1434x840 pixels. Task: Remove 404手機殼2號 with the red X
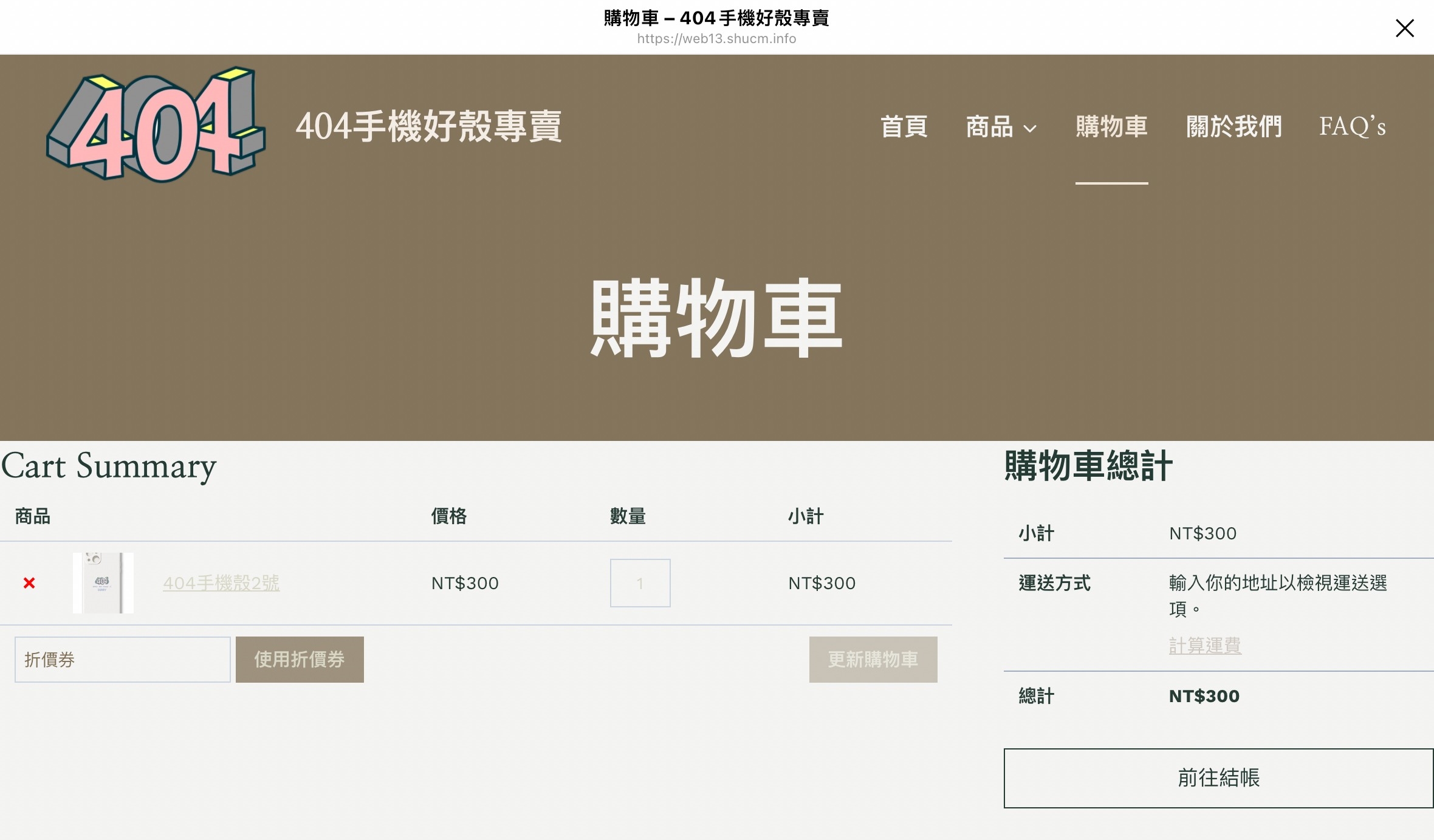coord(29,583)
